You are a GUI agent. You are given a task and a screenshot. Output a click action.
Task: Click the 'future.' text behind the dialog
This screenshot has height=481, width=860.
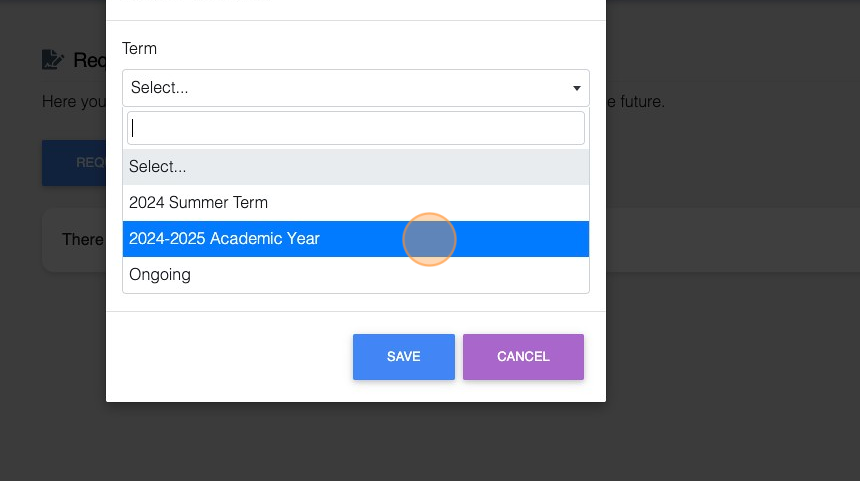[x=637, y=102]
